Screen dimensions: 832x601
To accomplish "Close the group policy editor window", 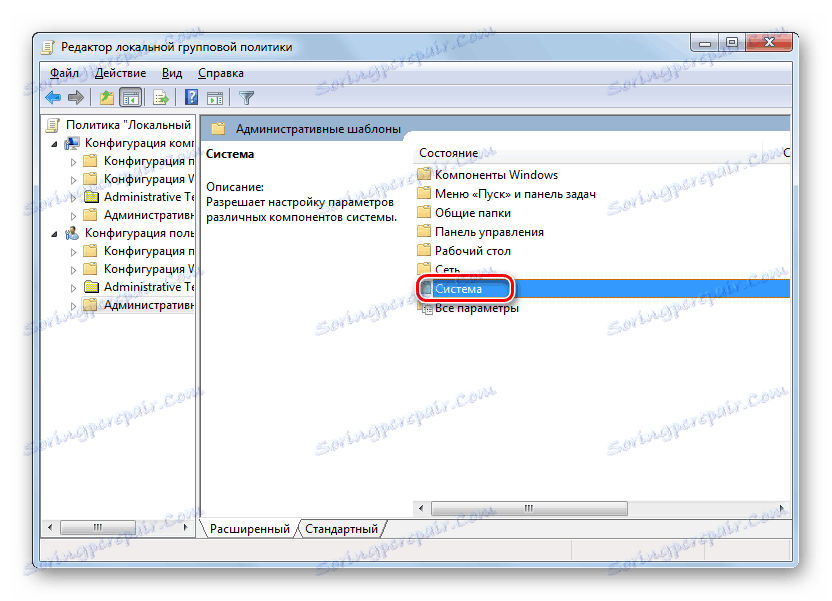I will [769, 43].
